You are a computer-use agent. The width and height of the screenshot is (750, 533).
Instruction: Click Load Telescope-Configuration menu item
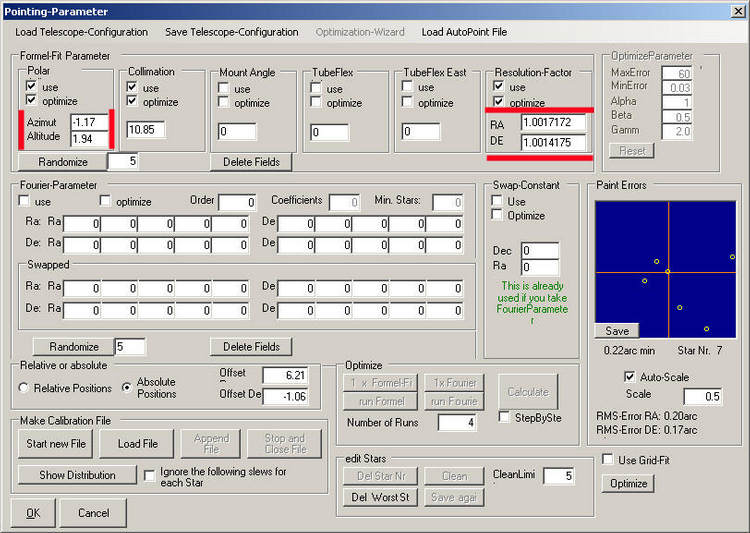click(x=81, y=32)
